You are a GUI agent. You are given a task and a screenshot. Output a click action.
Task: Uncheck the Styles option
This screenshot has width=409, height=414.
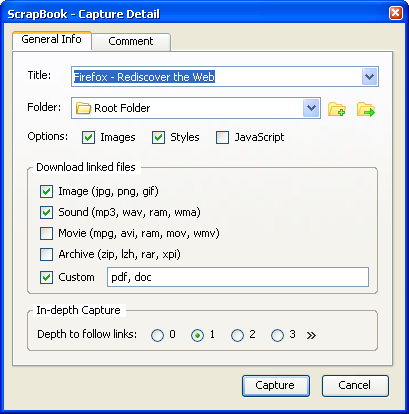click(158, 137)
